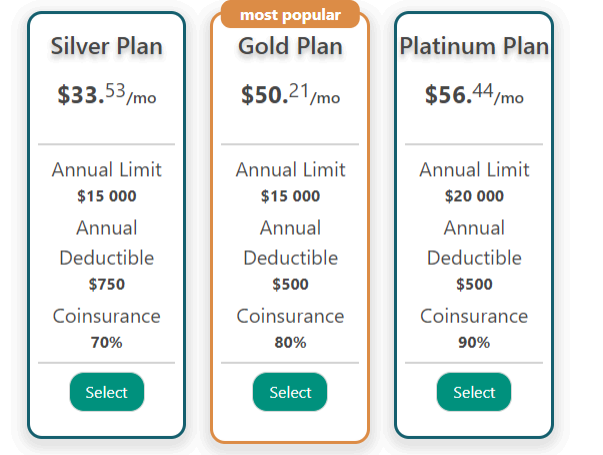The width and height of the screenshot is (603, 455).
Task: Click Silver Plan's Annual Limit label
Action: point(106,170)
